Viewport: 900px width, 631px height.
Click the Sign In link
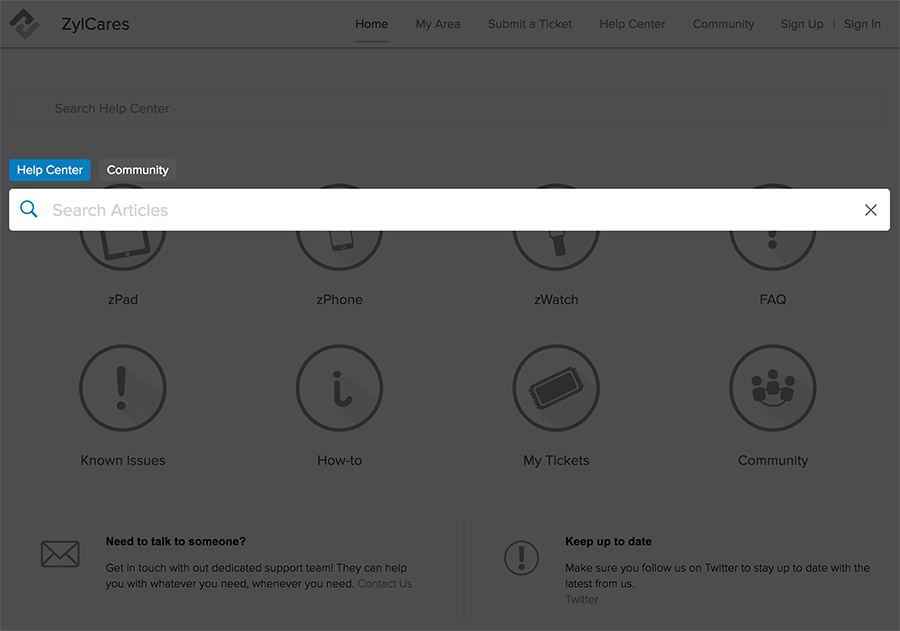point(862,24)
